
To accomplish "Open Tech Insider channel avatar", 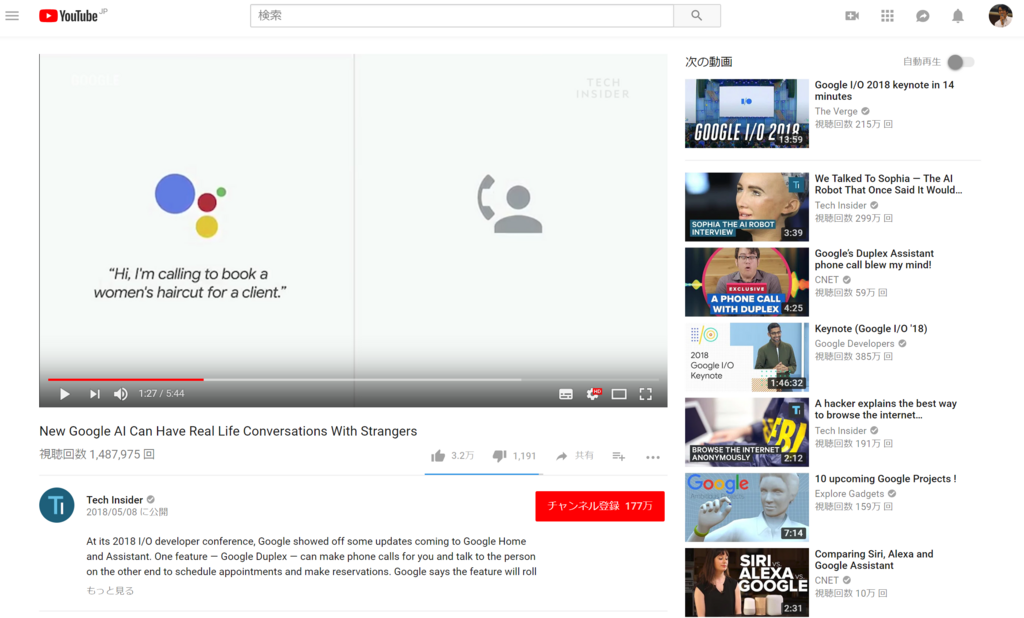I will pos(57,505).
